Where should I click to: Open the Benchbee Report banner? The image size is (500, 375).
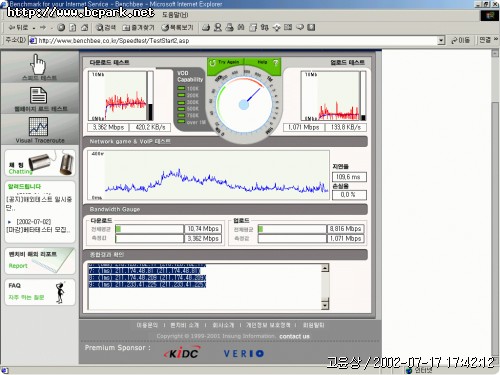click(40, 260)
